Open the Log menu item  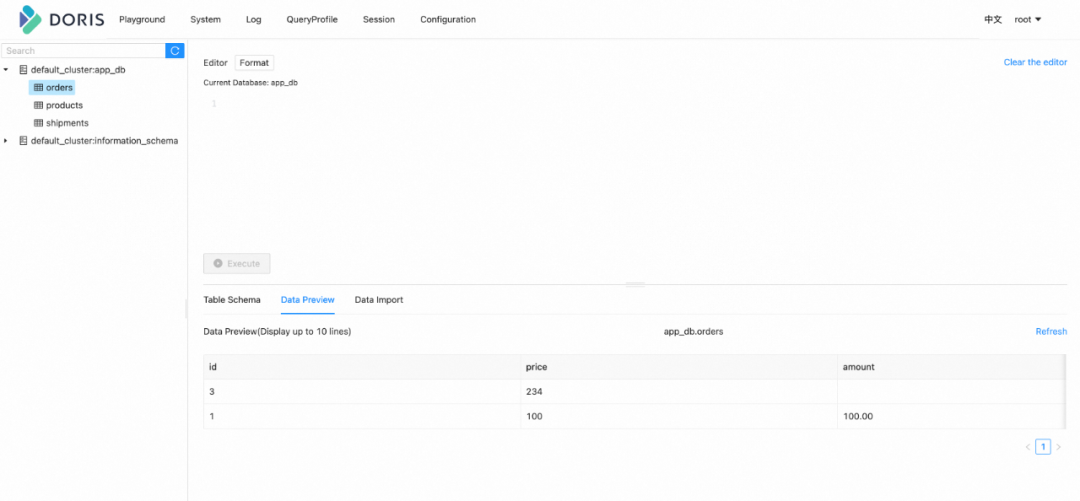253,19
